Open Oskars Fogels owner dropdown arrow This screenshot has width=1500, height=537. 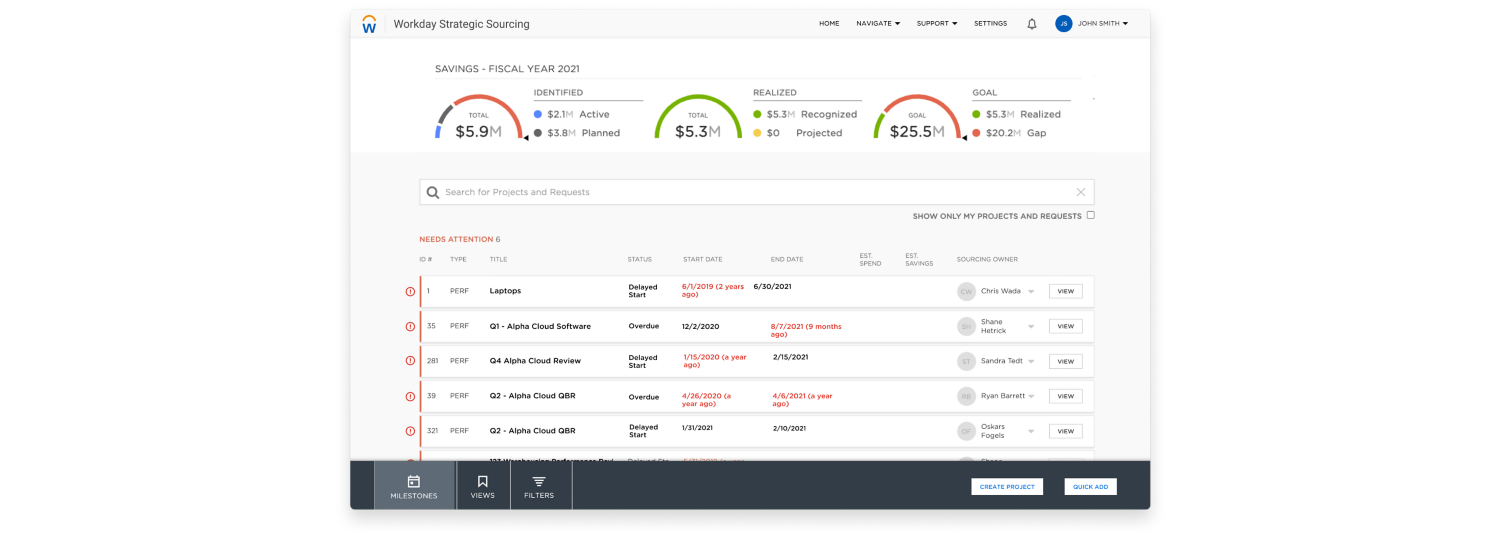click(1031, 432)
